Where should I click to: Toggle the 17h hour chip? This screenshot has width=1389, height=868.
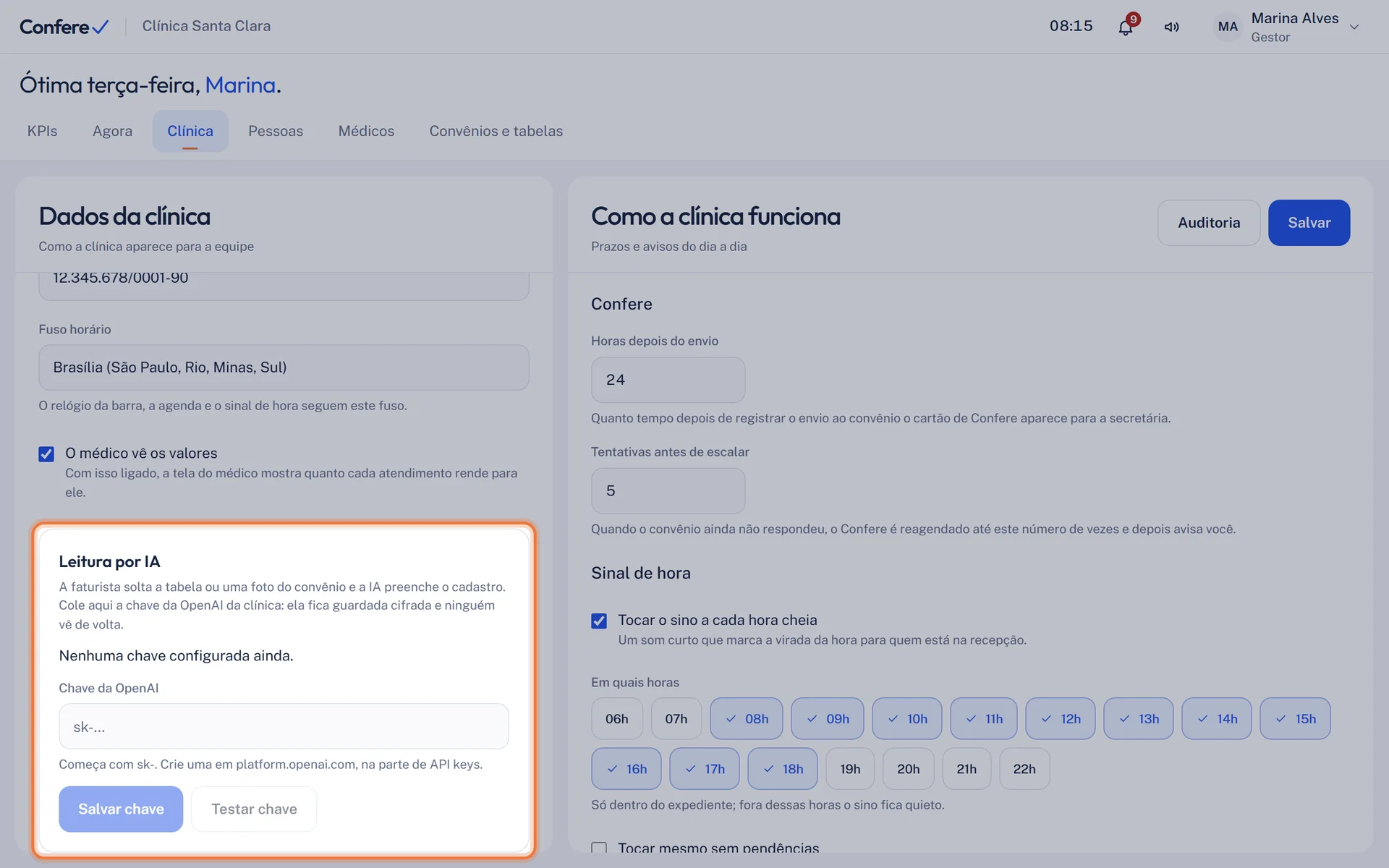point(705,768)
